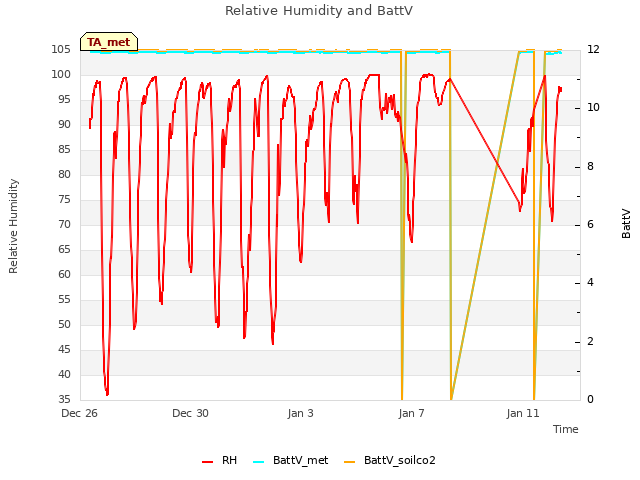
Task: Click the 'Dec 26' x-axis label
Action: tap(80, 413)
